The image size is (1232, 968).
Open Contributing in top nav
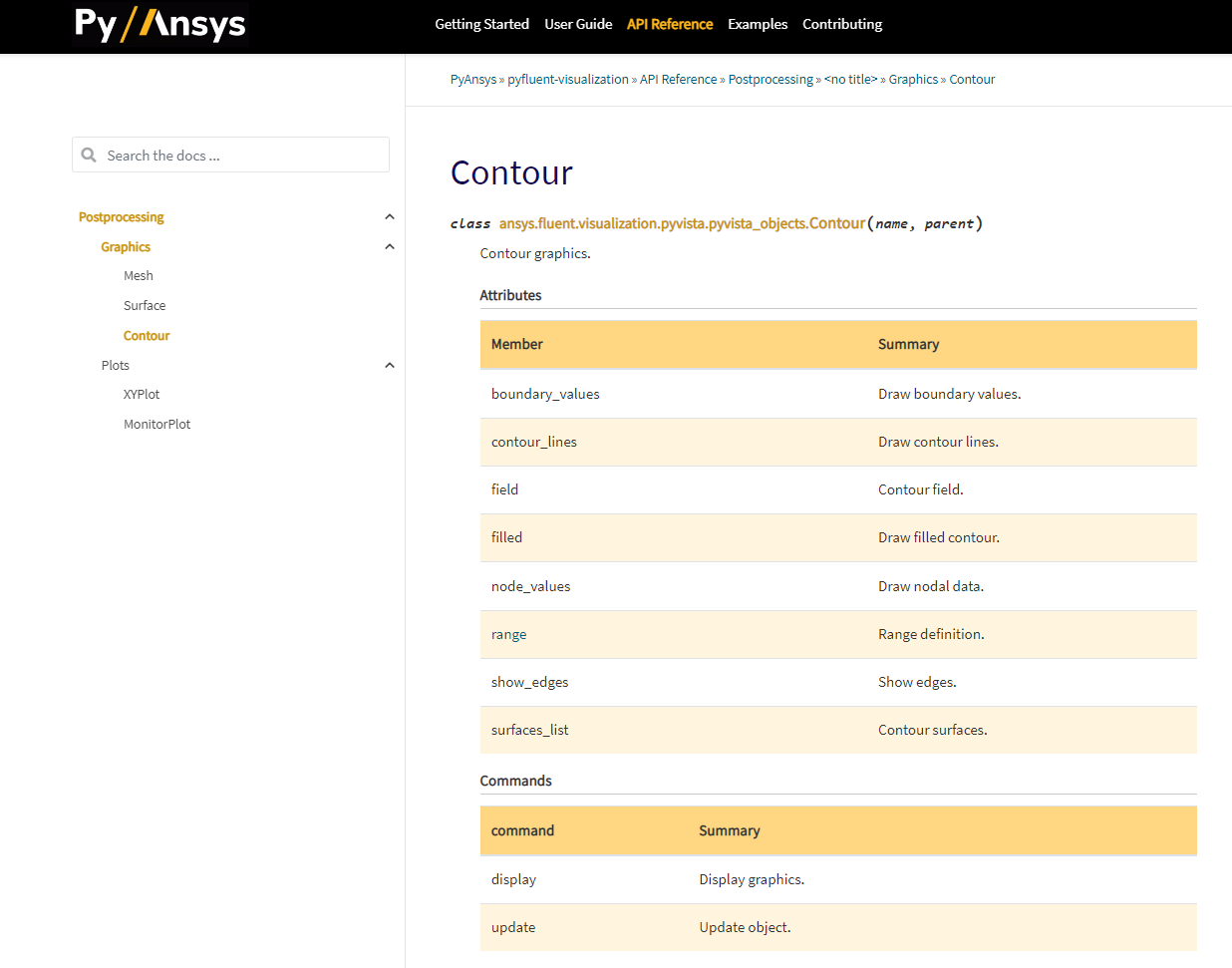[842, 24]
